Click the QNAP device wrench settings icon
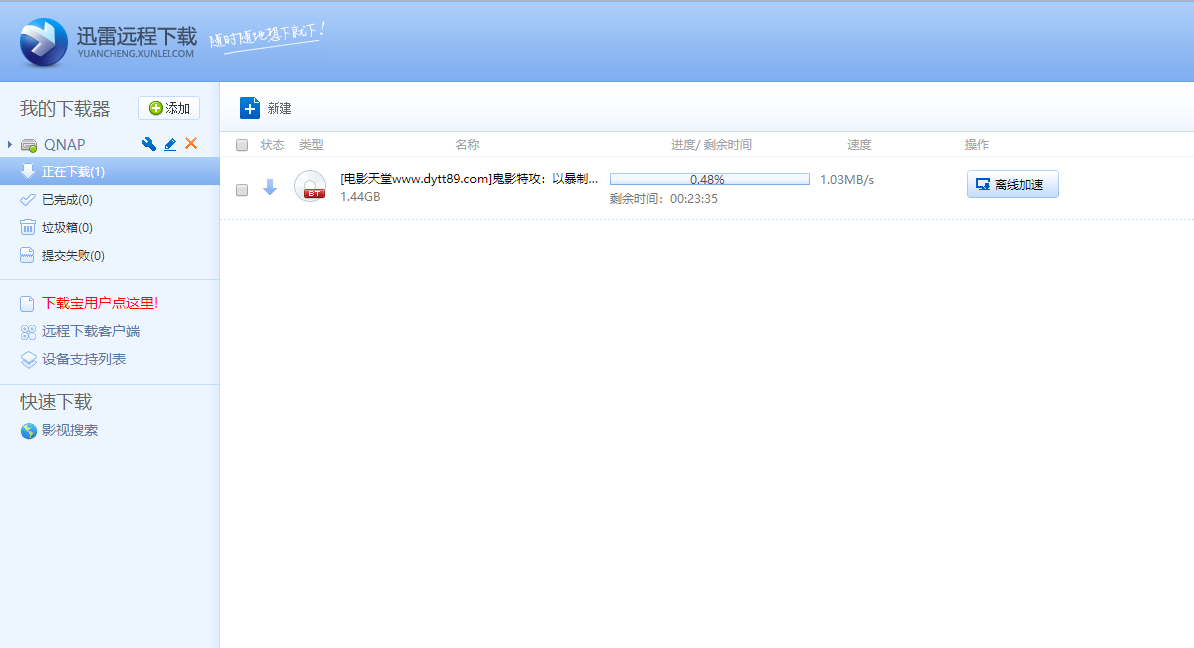 pos(148,144)
